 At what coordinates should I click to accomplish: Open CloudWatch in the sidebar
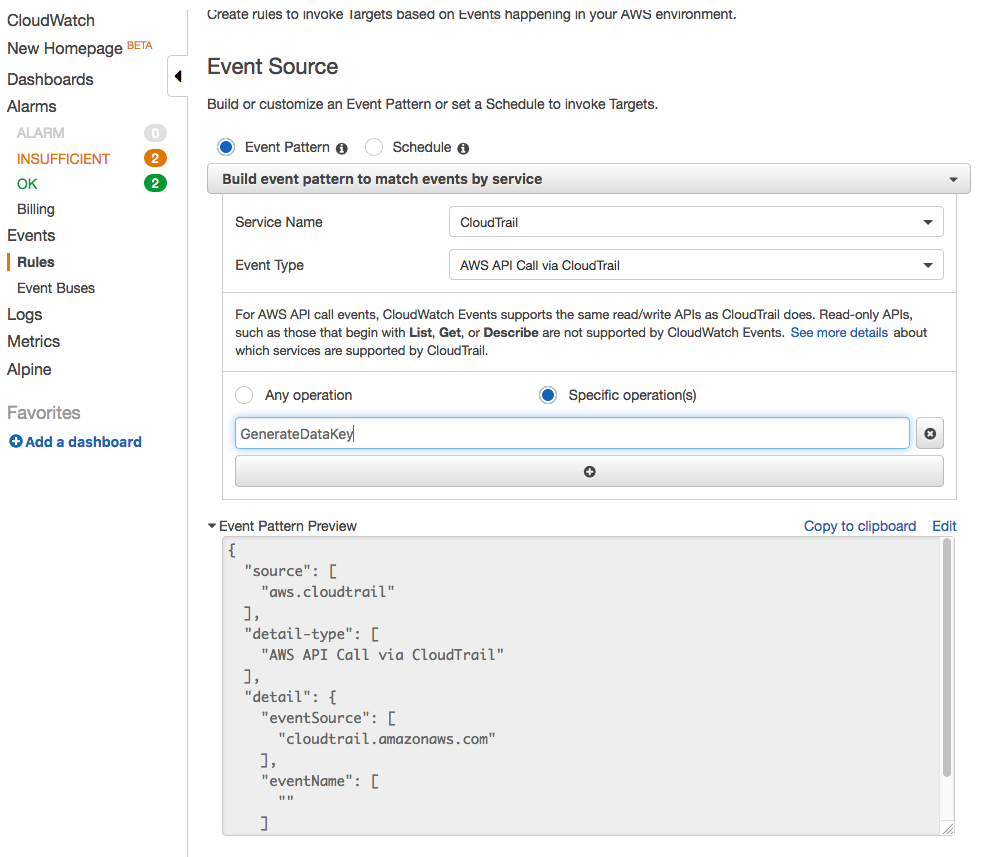tap(51, 20)
